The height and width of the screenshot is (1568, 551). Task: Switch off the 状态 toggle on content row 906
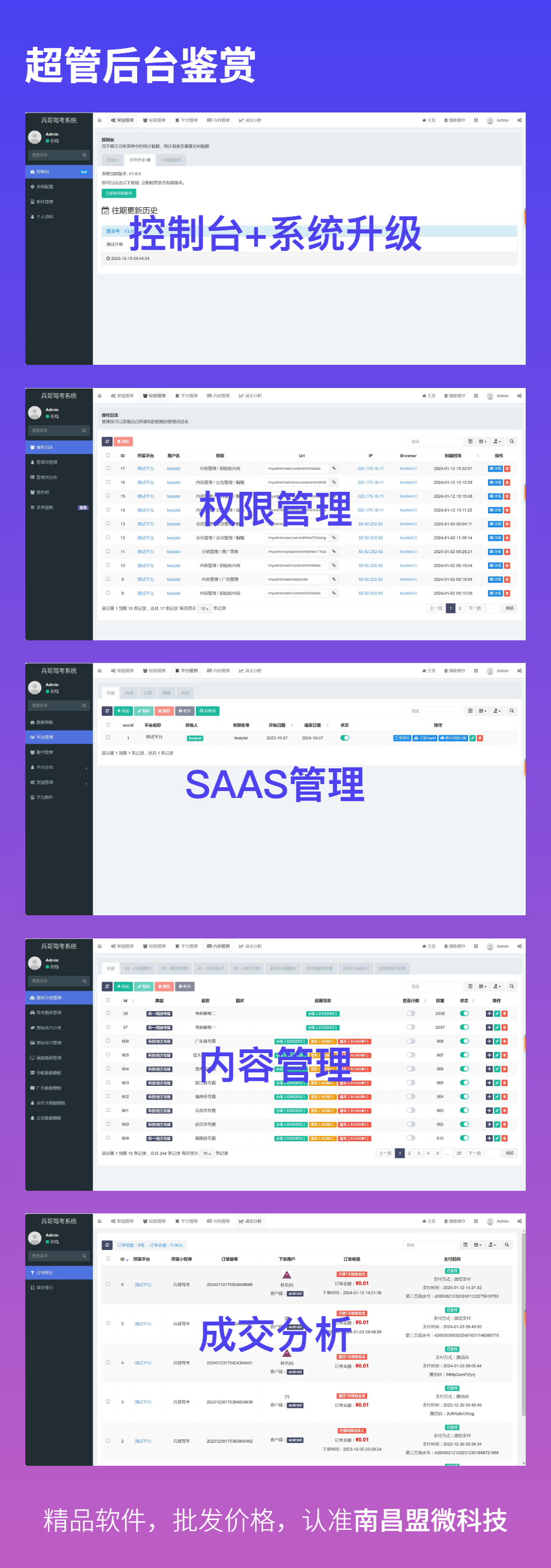(464, 1042)
